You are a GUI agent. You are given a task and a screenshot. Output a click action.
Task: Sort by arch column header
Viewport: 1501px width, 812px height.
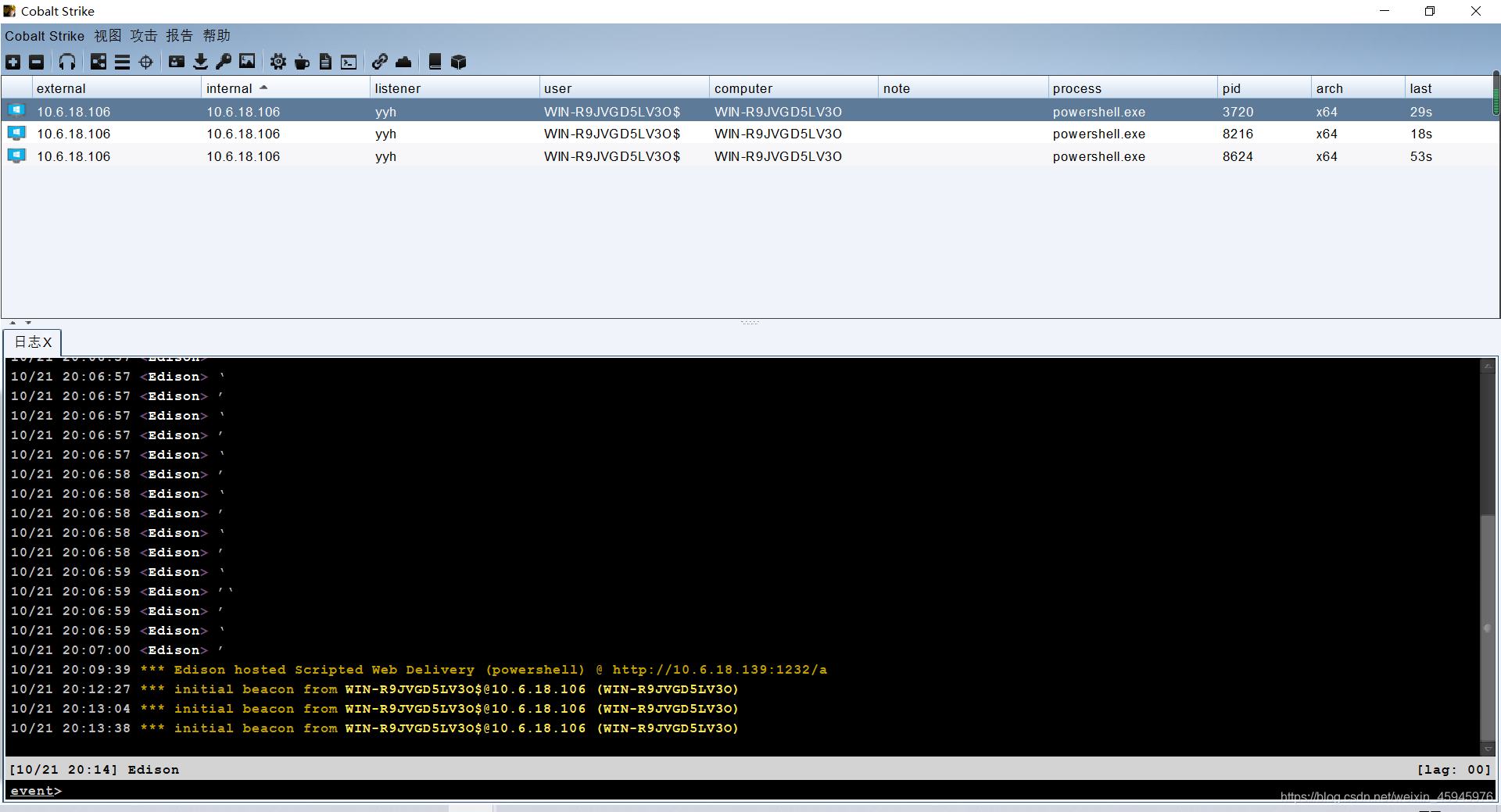click(1358, 88)
